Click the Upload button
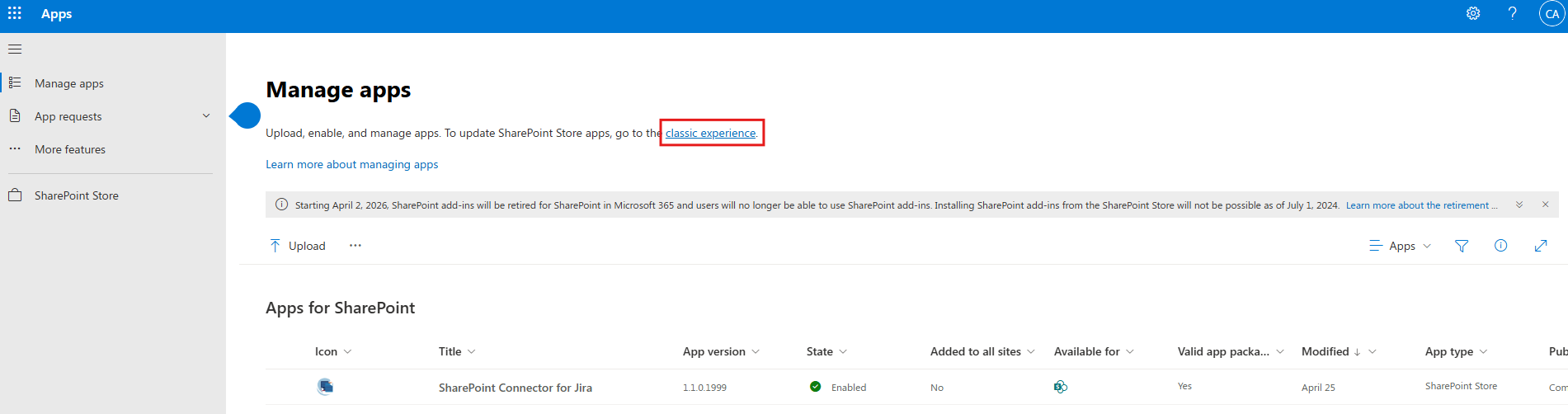This screenshot has width=1568, height=414. point(298,246)
